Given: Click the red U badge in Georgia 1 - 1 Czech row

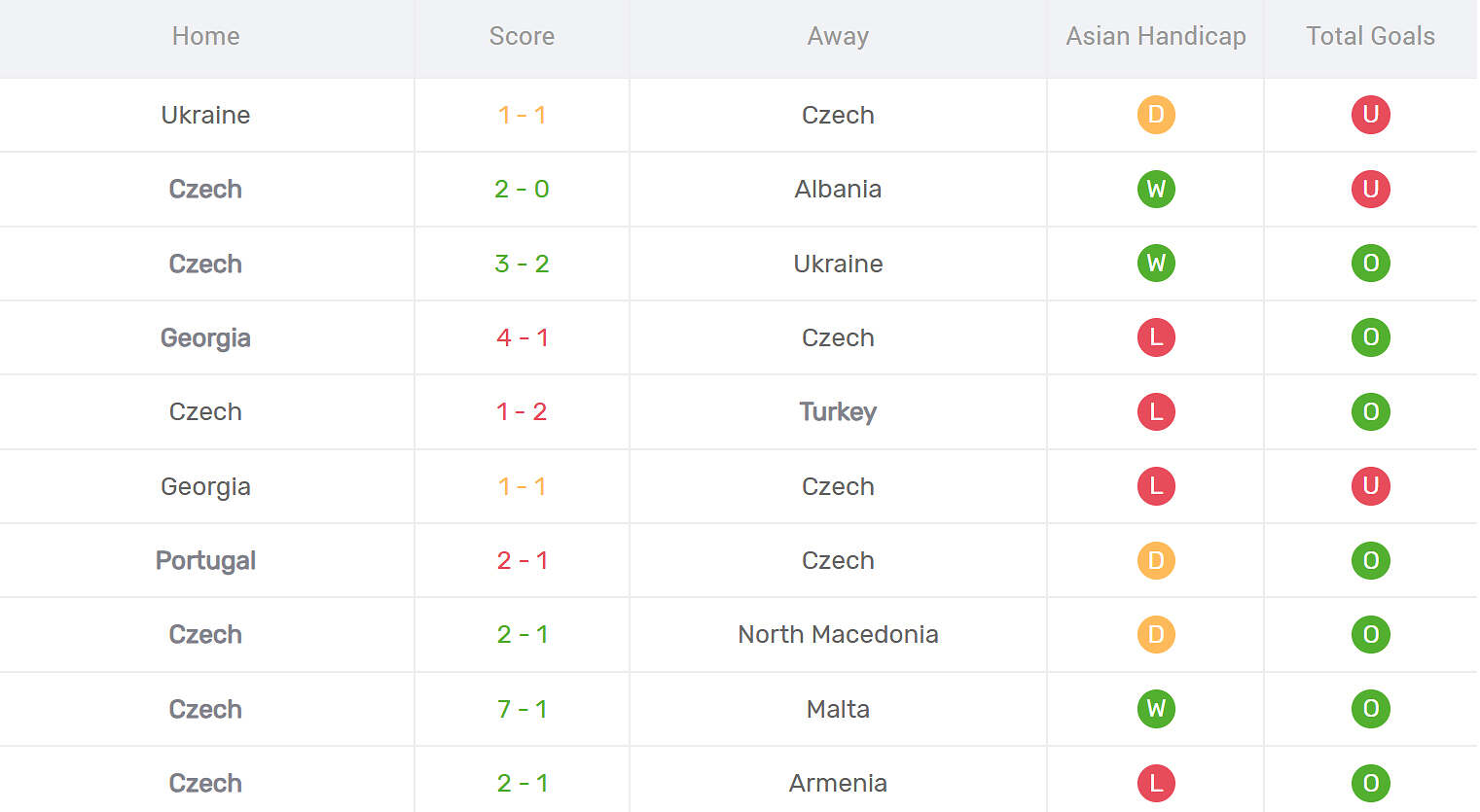Looking at the screenshot, I should pyautogui.click(x=1370, y=486).
